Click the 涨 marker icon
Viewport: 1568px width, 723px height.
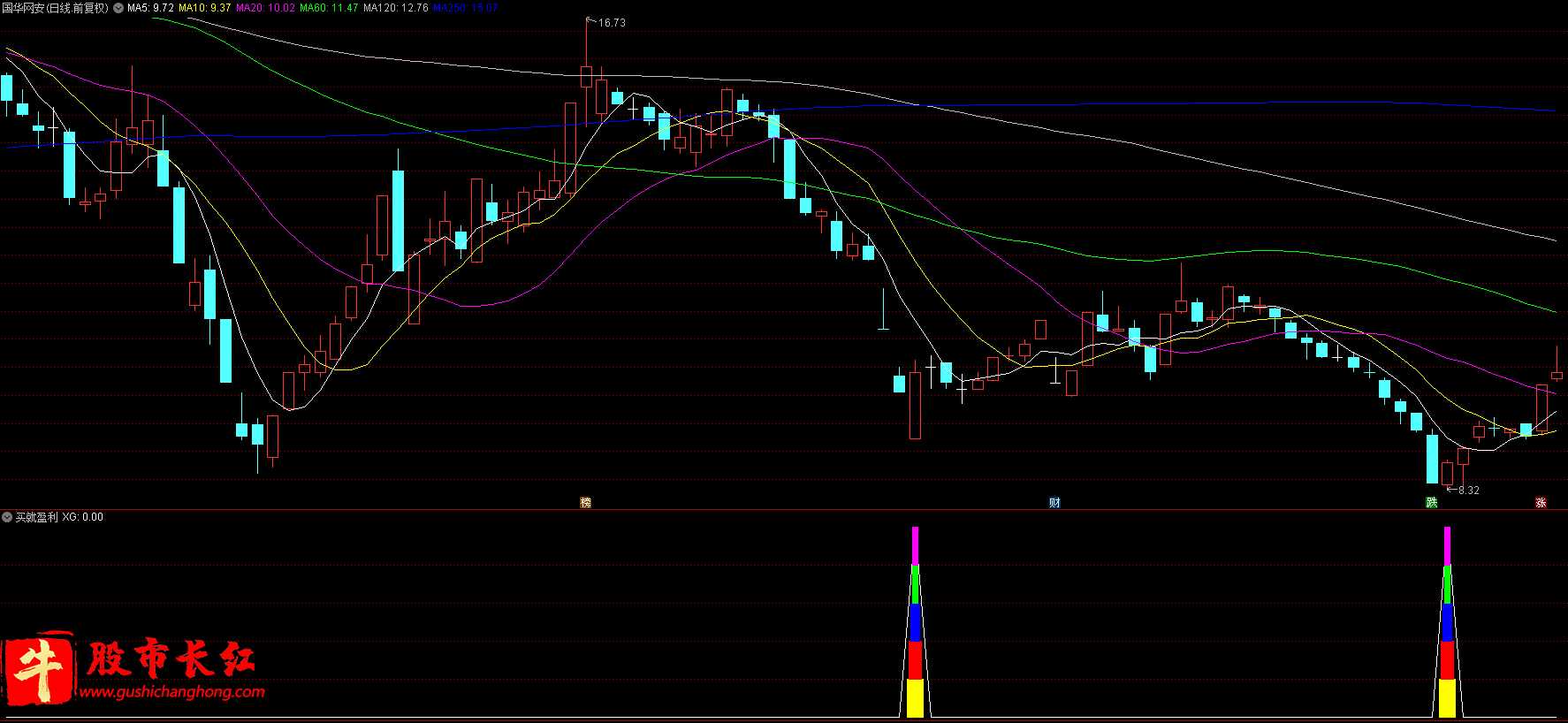1541,502
